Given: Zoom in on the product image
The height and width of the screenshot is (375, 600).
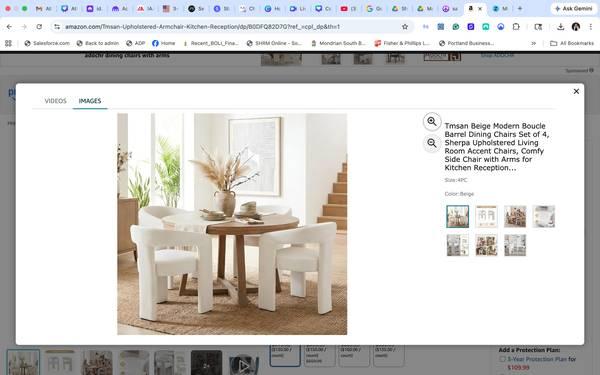Looking at the screenshot, I should click(x=432, y=122).
